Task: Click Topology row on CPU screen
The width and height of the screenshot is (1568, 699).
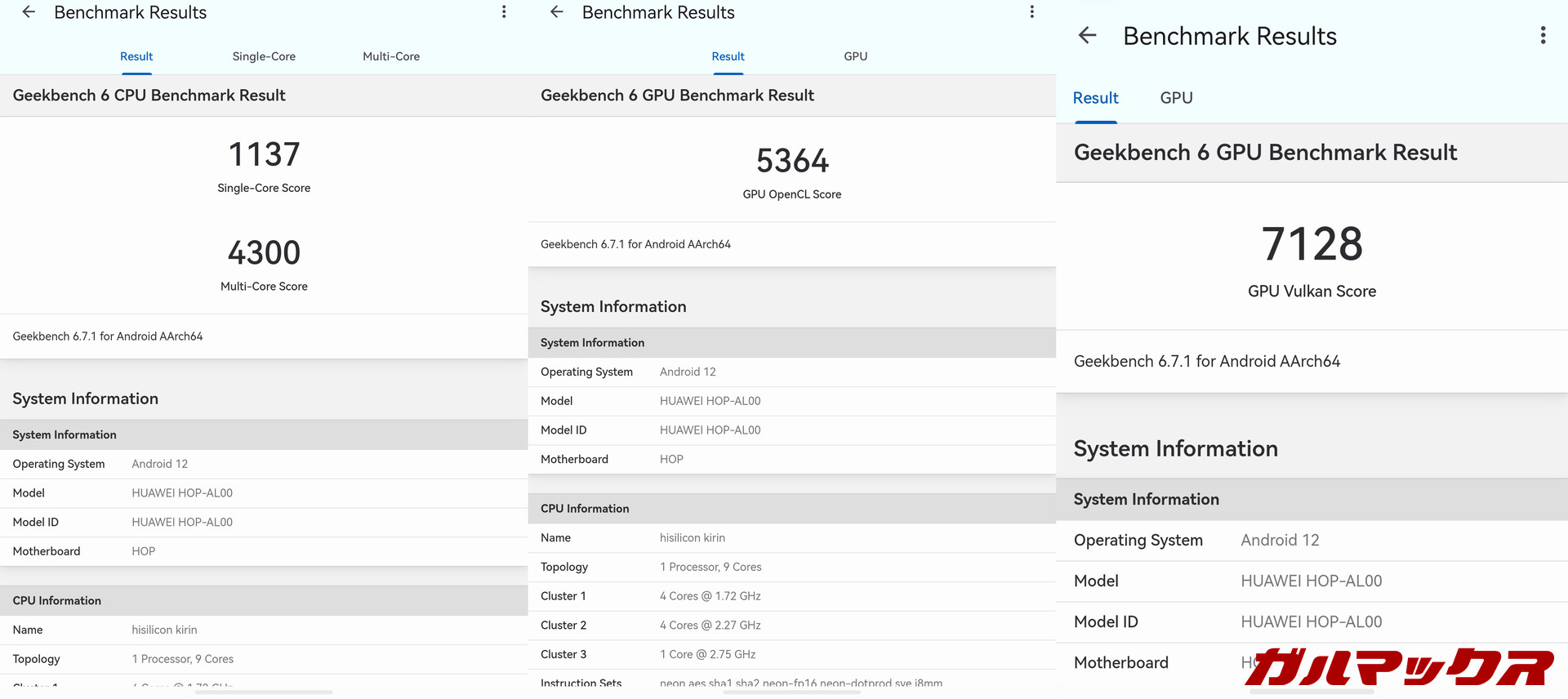Action: [x=264, y=659]
